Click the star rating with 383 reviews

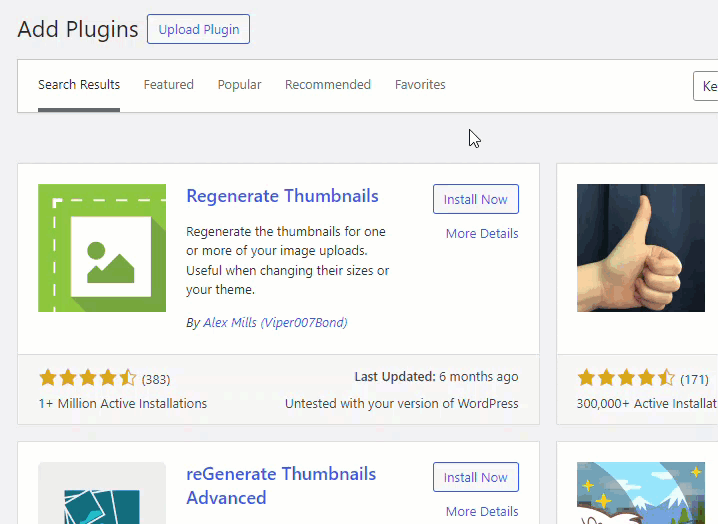(87, 379)
